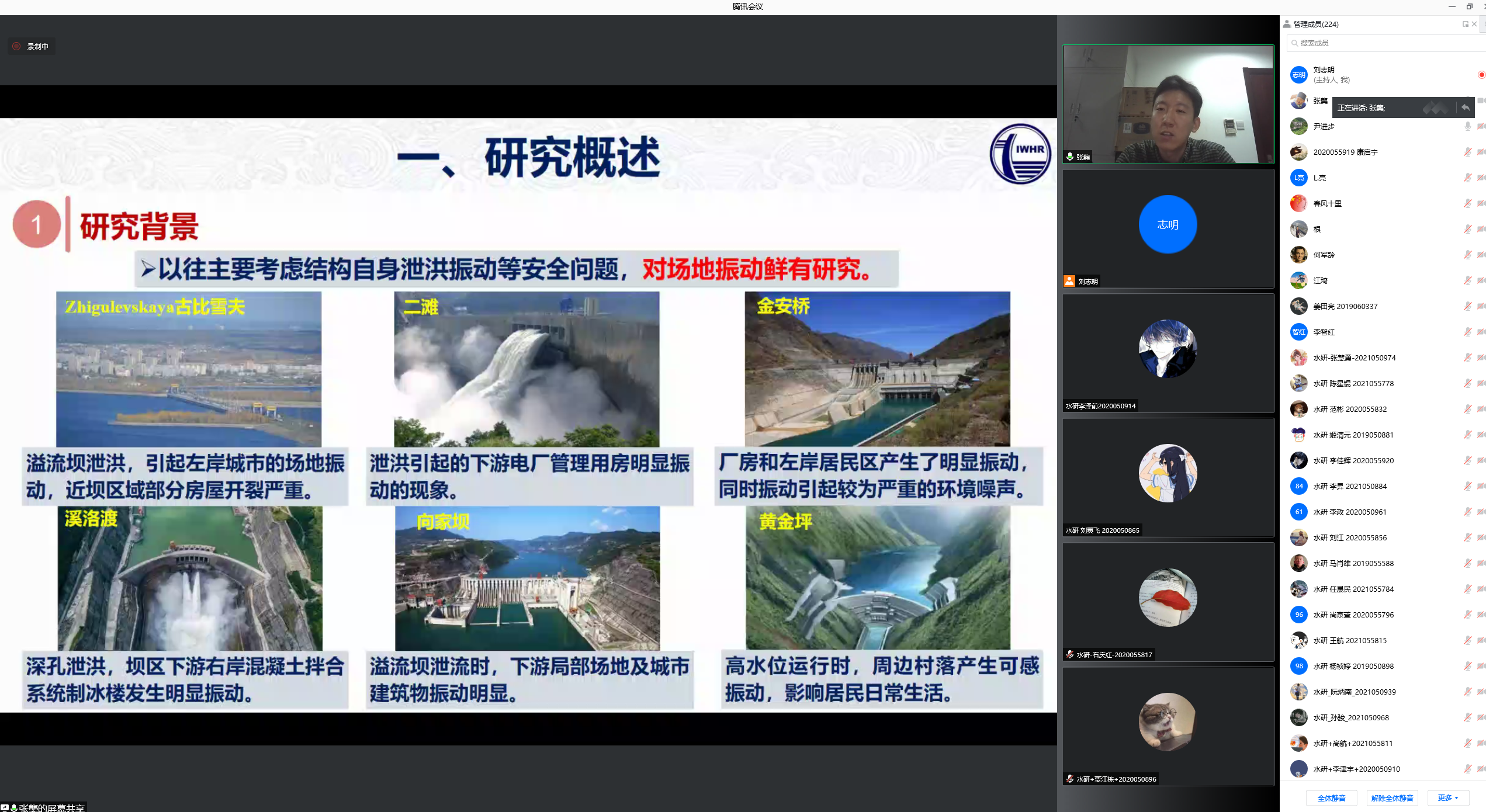Toggle 尹进步's microphone in member list
The width and height of the screenshot is (1486, 812).
[x=1467, y=126]
